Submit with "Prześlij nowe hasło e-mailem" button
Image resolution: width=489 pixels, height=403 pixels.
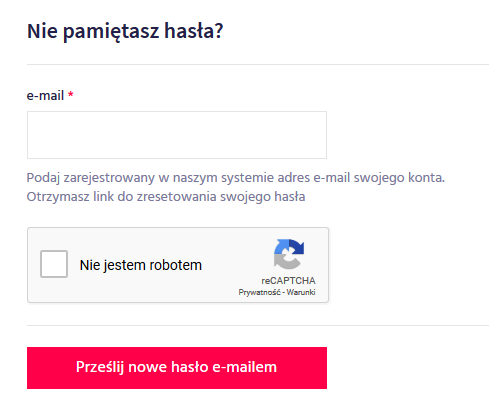click(177, 368)
